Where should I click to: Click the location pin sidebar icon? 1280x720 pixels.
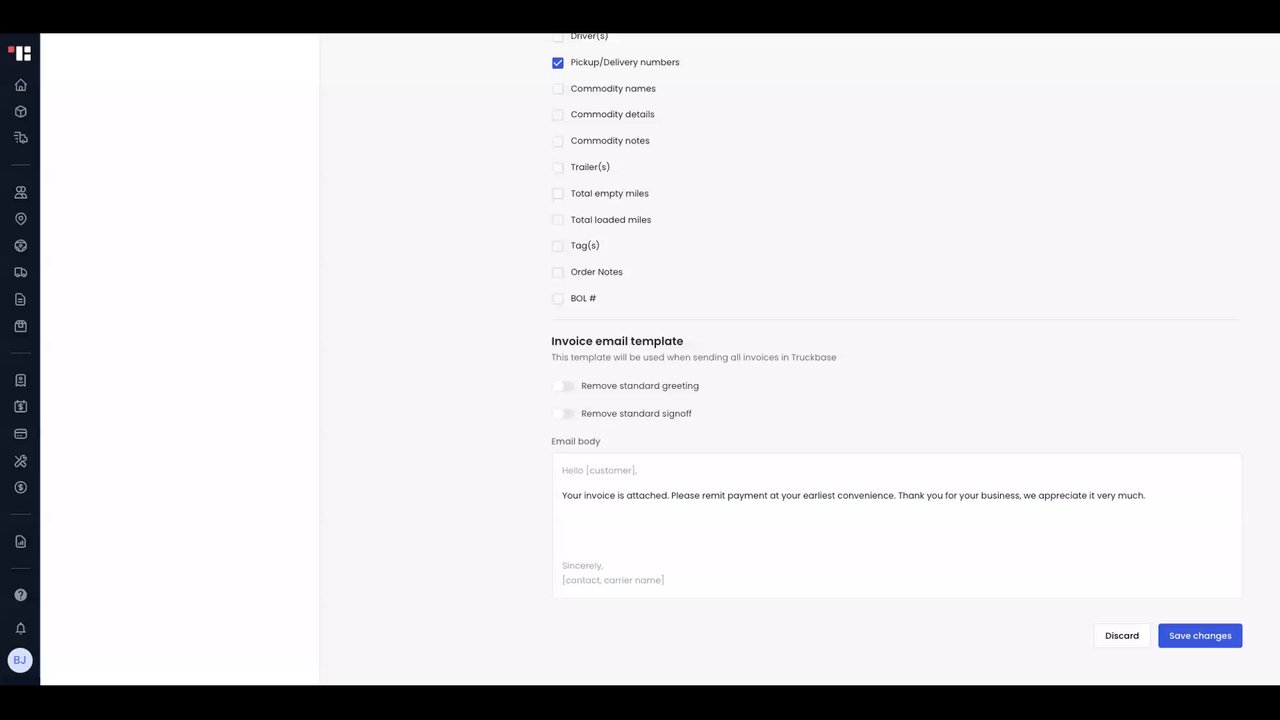point(20,219)
